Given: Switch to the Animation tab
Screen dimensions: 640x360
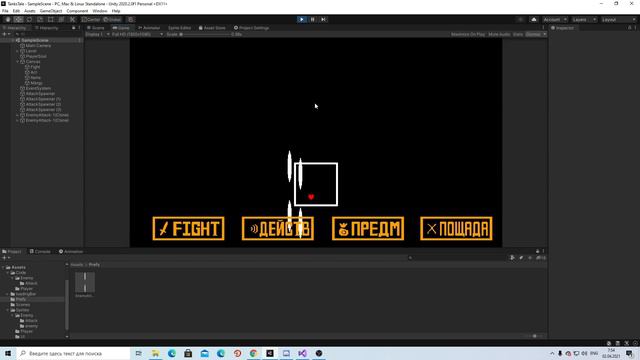Looking at the screenshot, I should pyautogui.click(x=71, y=251).
